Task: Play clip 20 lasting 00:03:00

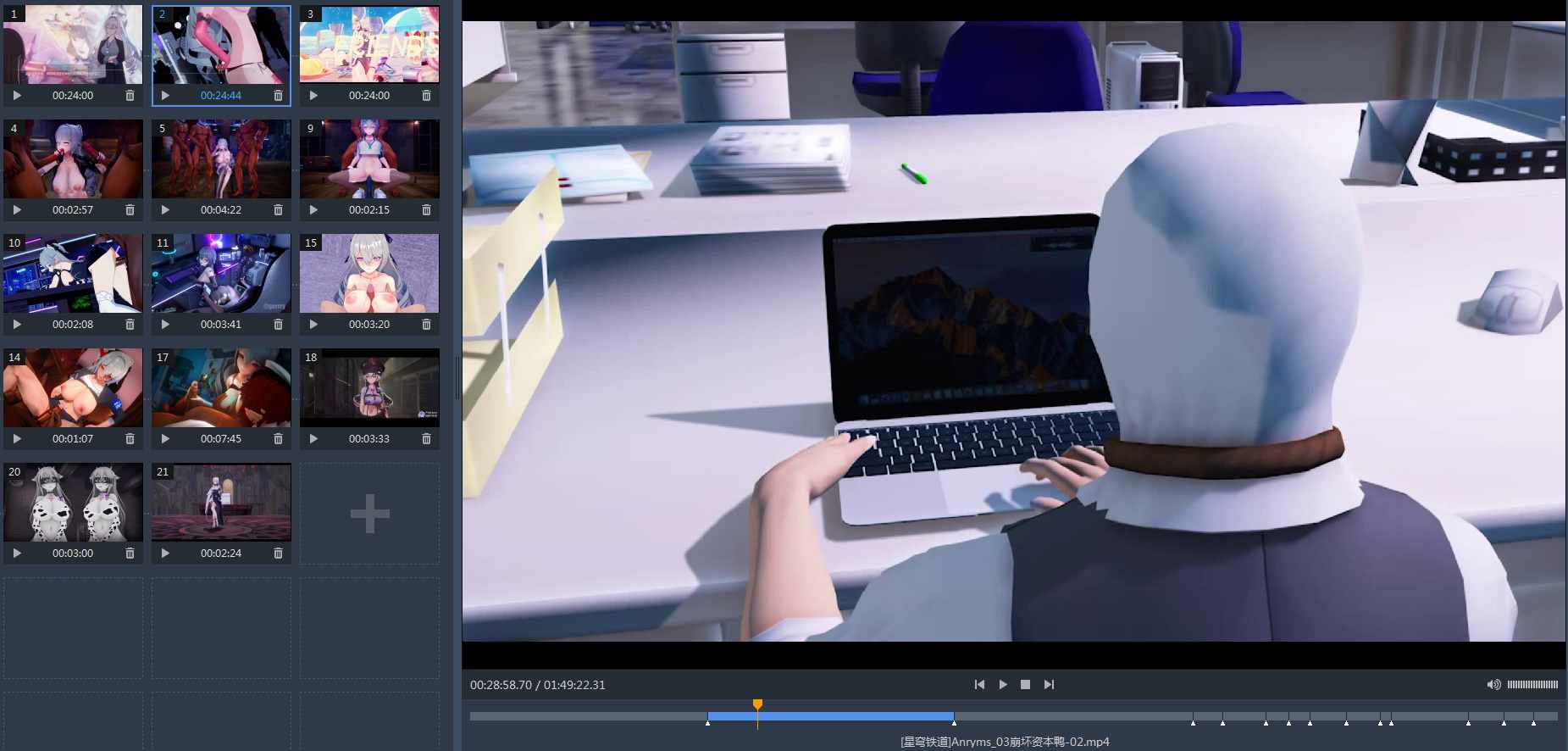Action: (17, 554)
